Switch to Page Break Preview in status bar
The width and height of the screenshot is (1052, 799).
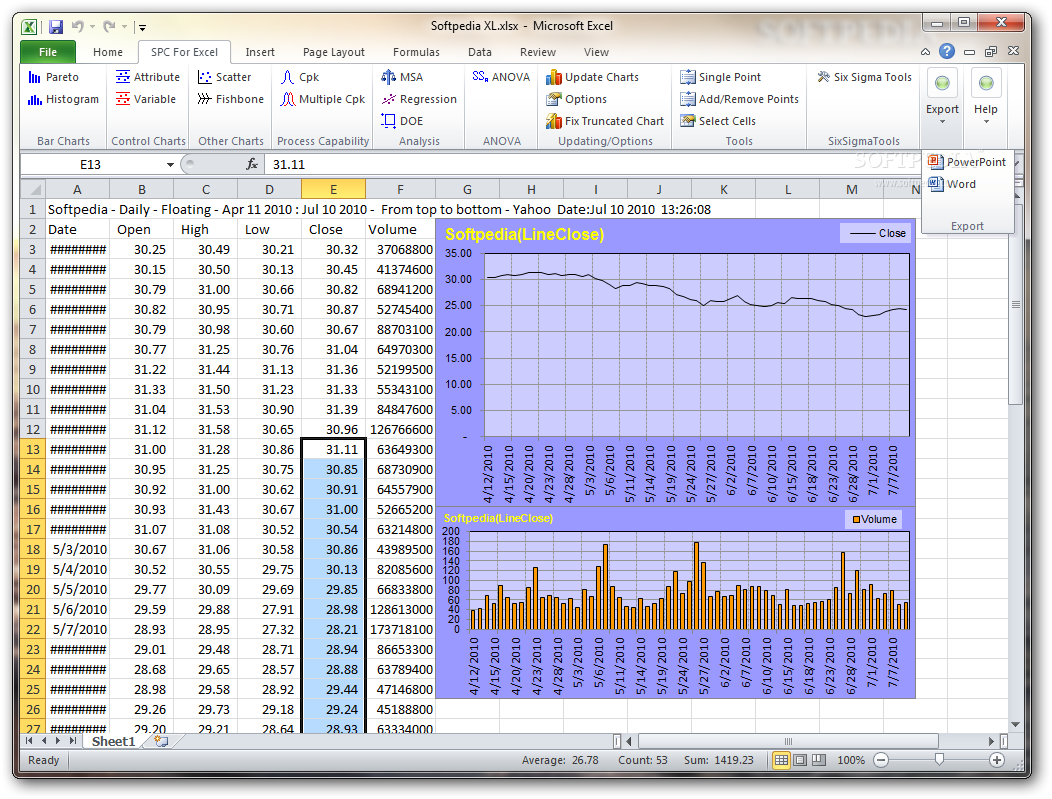coord(819,760)
